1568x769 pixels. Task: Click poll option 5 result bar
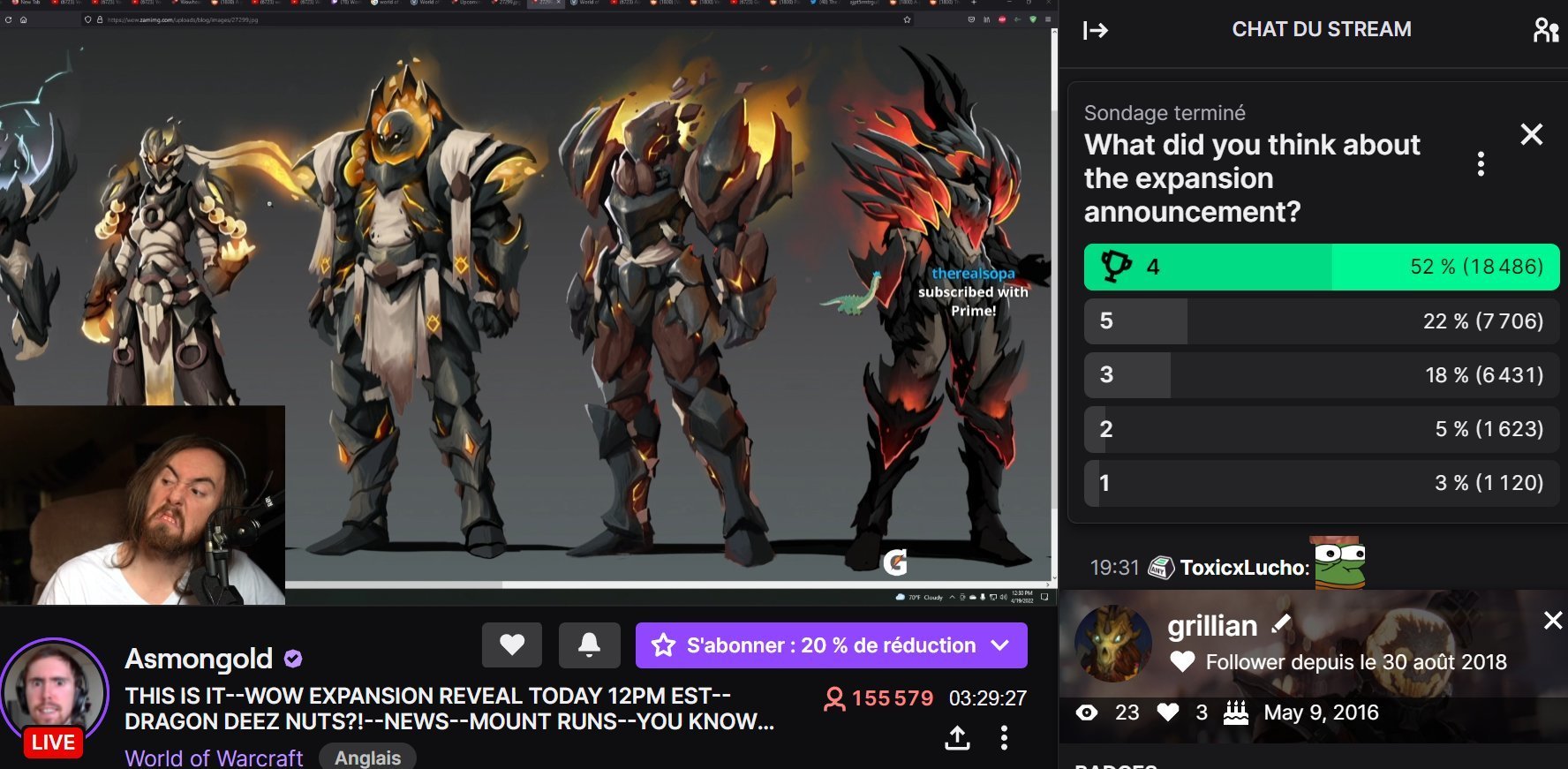(1322, 321)
